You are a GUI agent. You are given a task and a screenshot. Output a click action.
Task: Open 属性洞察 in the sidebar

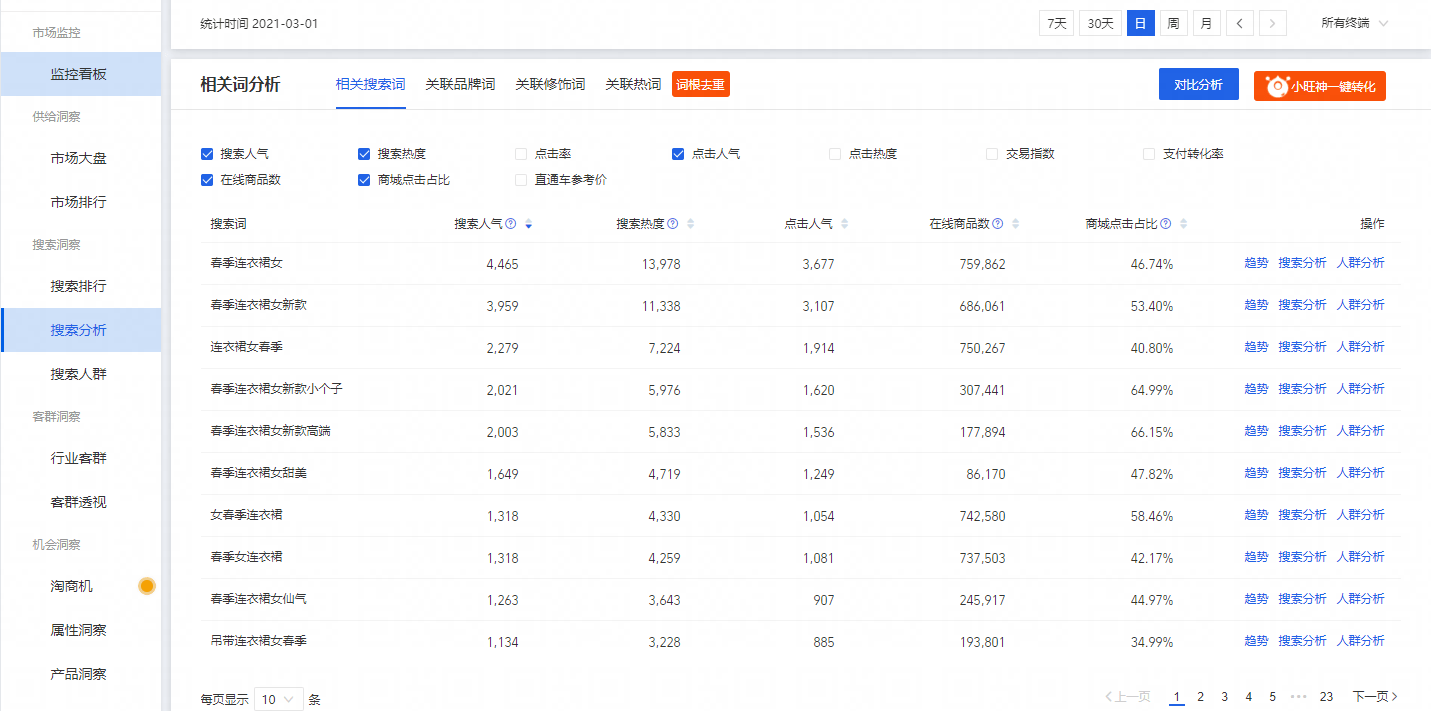pyautogui.click(x=80, y=630)
